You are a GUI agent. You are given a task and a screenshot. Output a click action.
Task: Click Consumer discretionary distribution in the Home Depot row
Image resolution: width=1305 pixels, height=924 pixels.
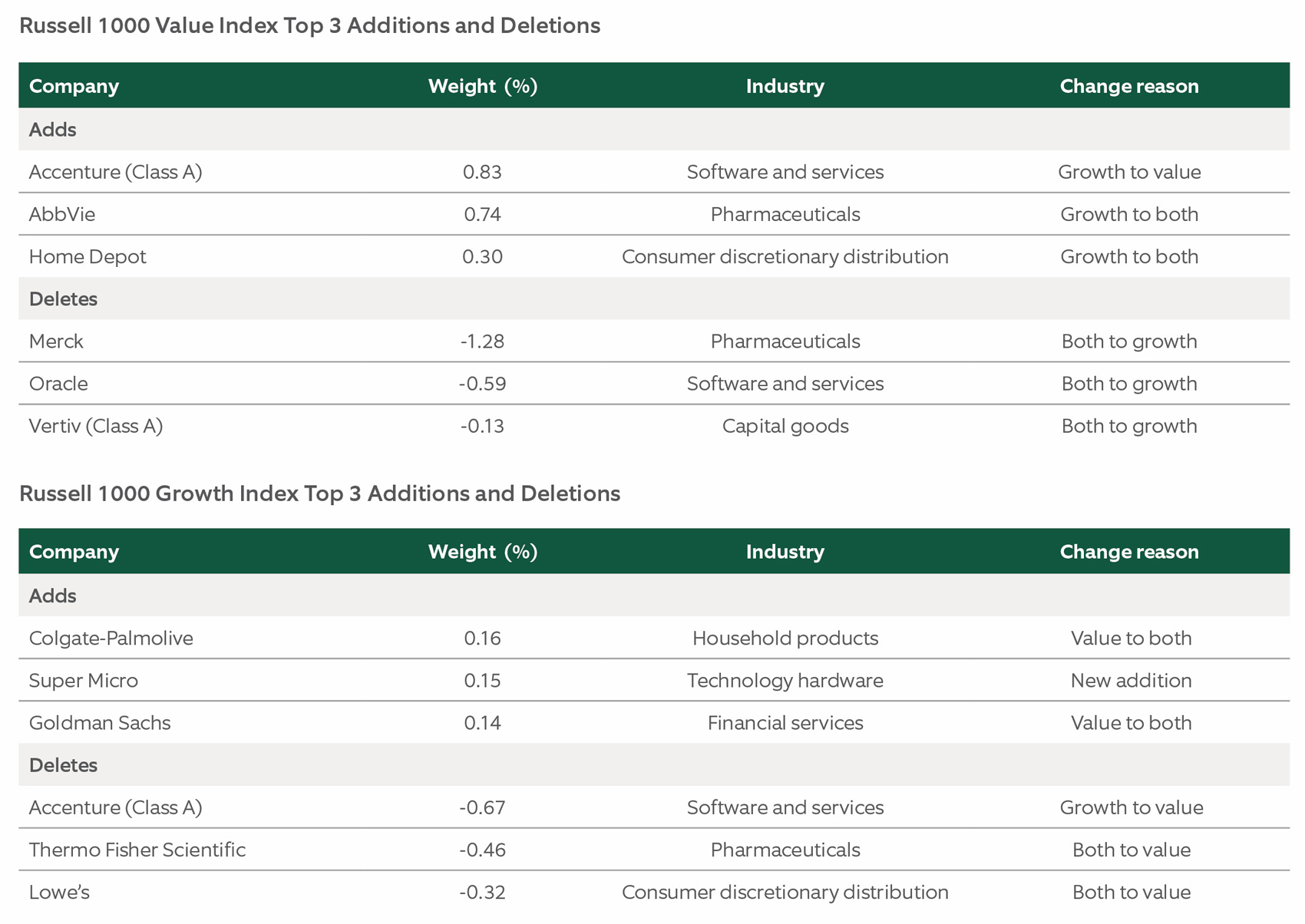coord(785,256)
